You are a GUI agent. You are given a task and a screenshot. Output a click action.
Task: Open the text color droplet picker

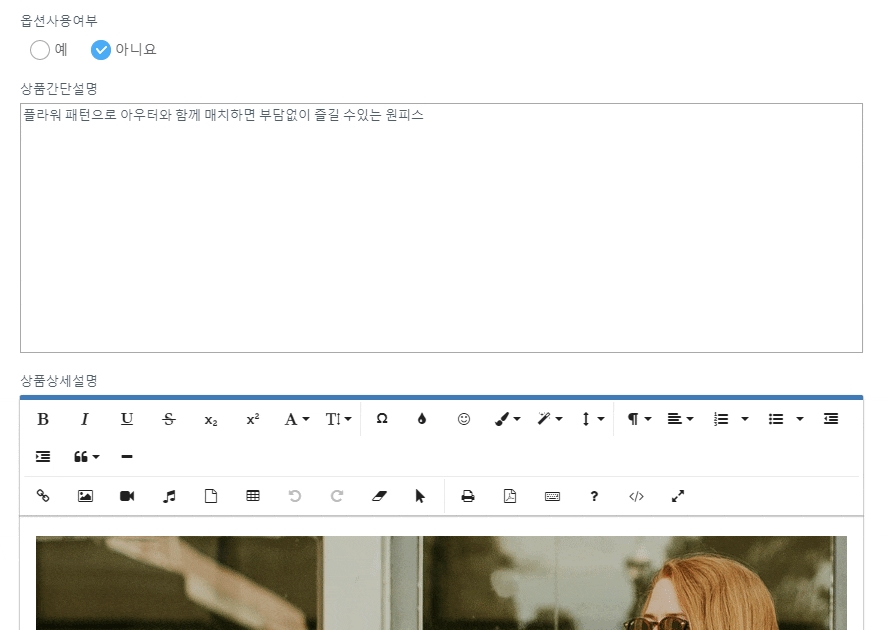(422, 419)
